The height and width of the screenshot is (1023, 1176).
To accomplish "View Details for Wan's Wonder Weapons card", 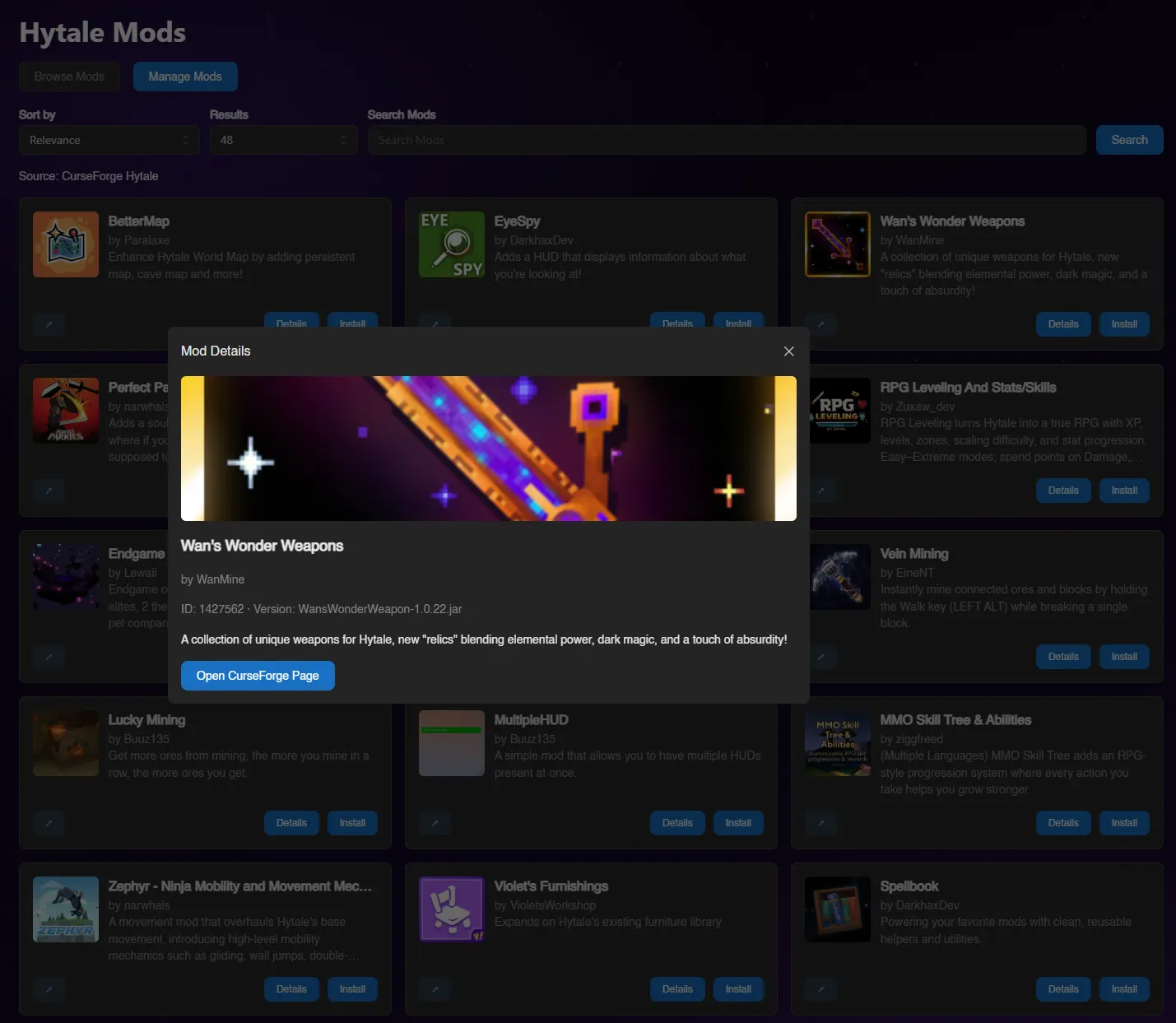I will 1063,324.
